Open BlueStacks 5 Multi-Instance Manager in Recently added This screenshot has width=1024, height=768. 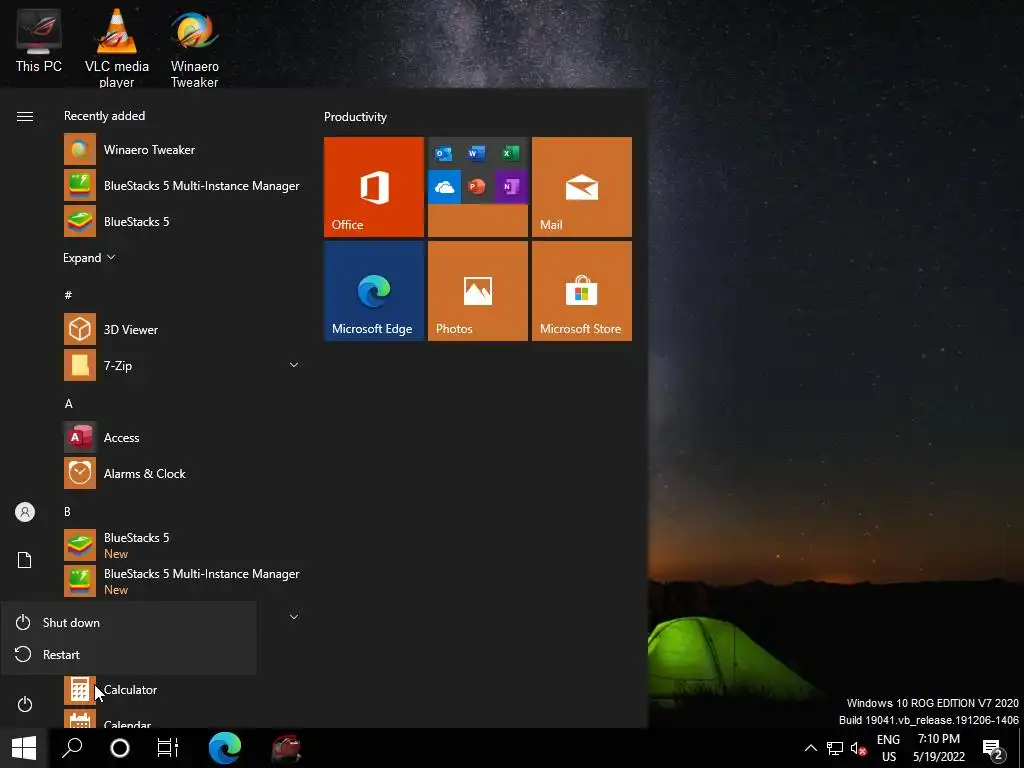click(183, 185)
